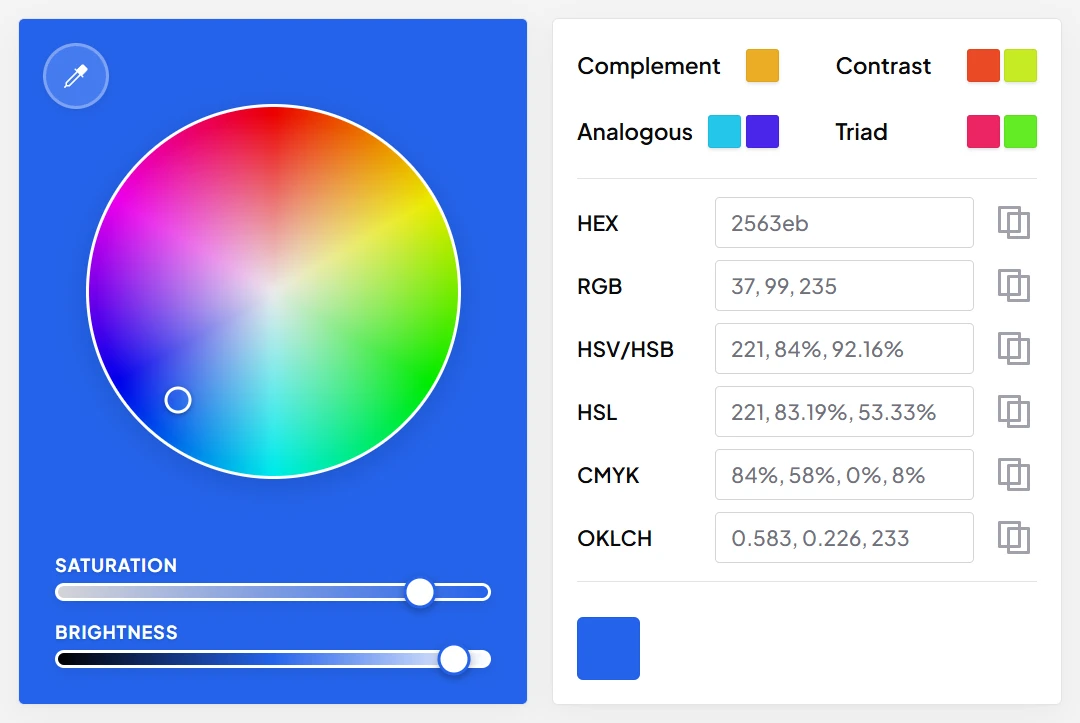Click the Contrast label
The width and height of the screenshot is (1080, 723).
coord(883,66)
